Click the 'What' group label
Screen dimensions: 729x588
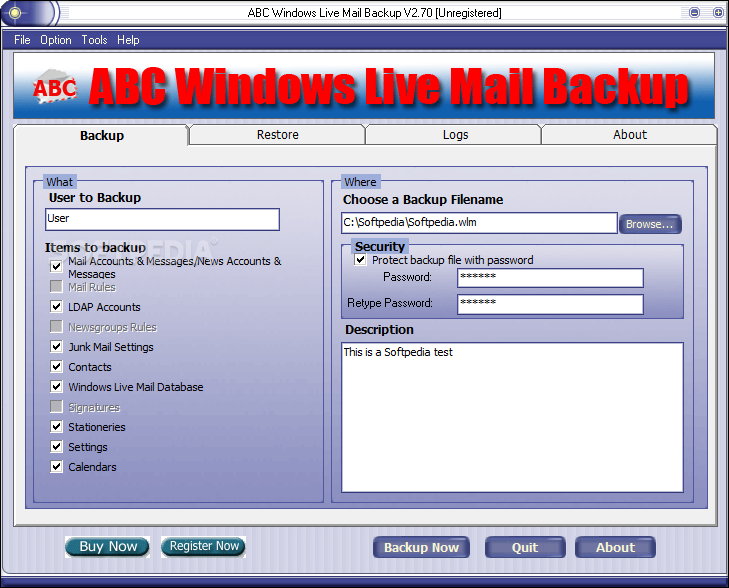point(60,182)
